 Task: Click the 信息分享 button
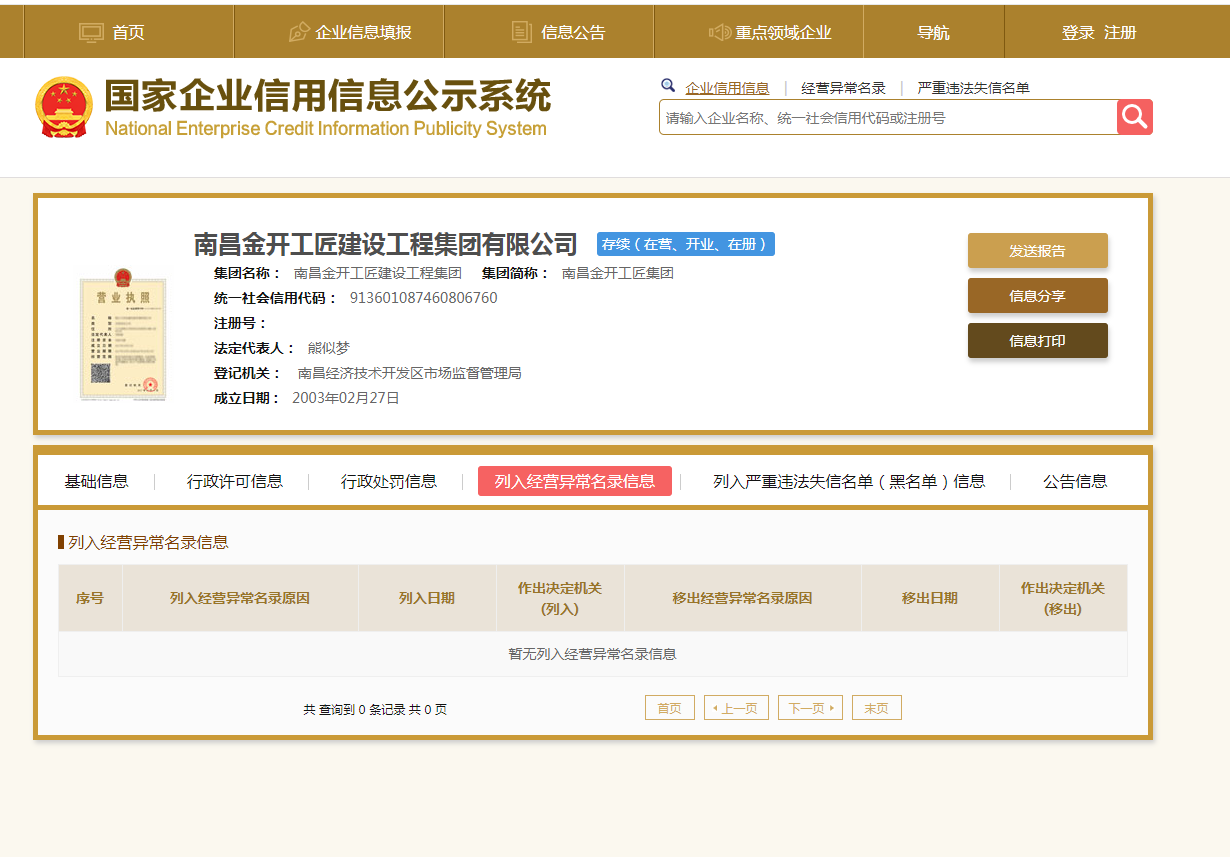pyautogui.click(x=1038, y=296)
